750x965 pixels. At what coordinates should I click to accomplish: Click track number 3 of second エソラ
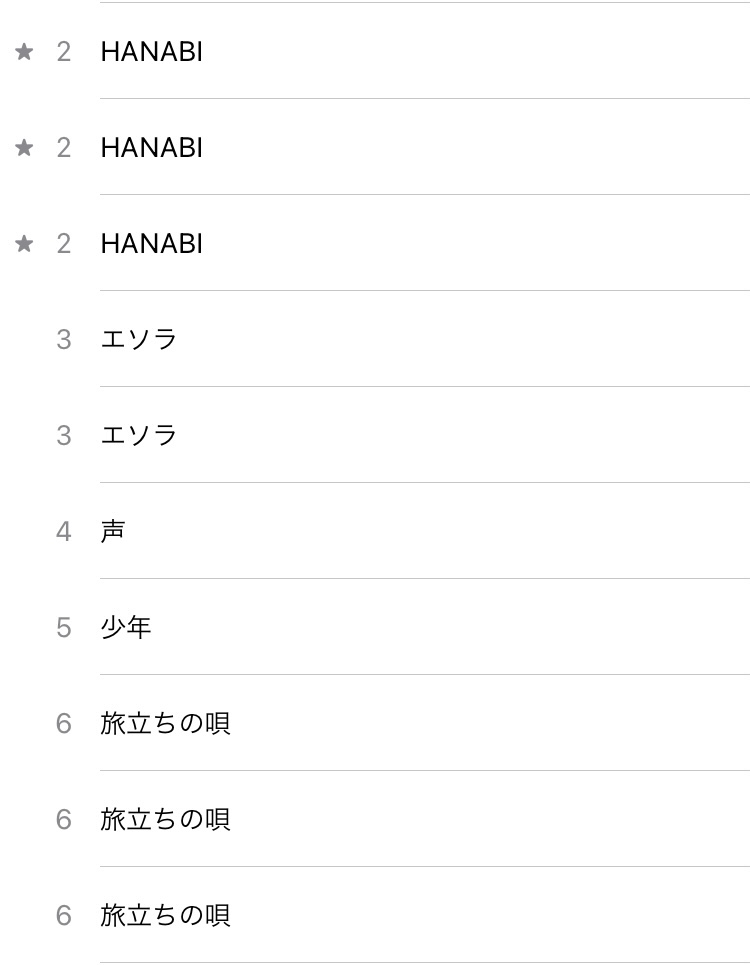click(64, 436)
